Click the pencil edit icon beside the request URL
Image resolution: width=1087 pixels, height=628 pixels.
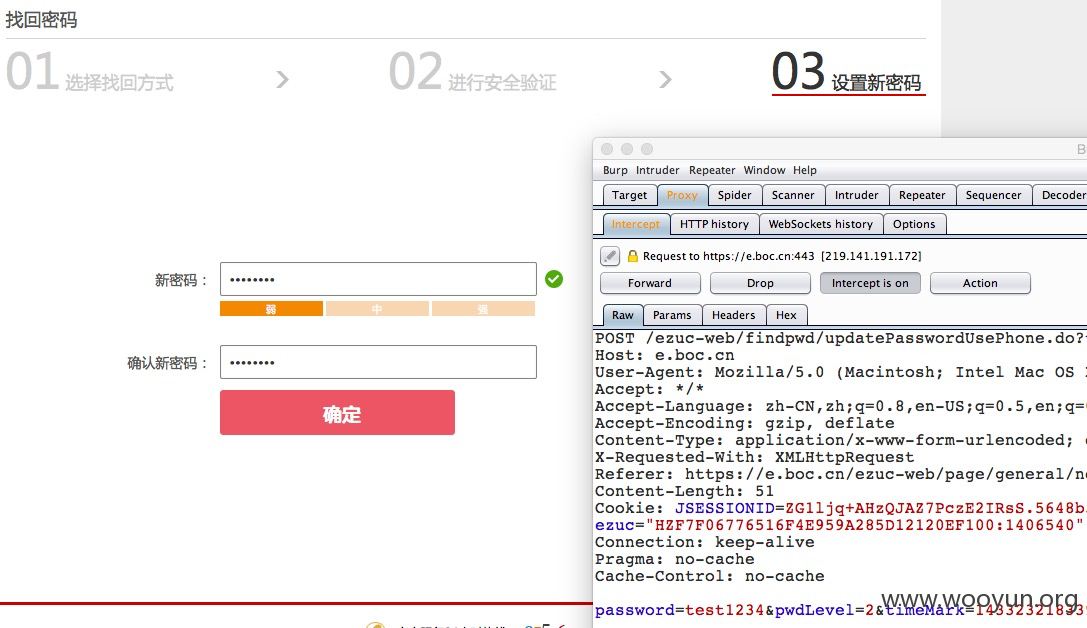(x=610, y=256)
